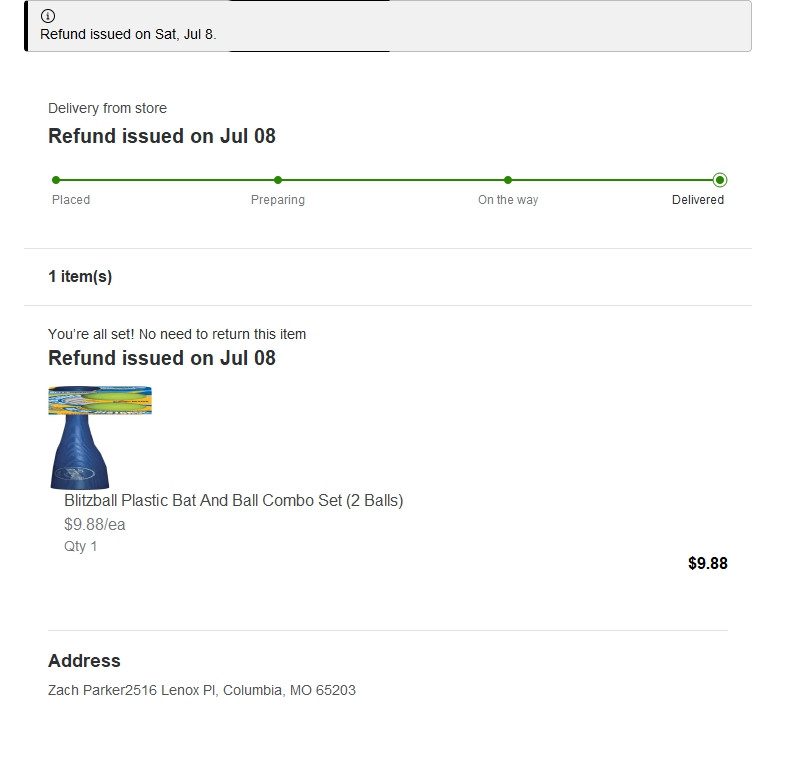Click the bold $9.88 item total

[707, 564]
